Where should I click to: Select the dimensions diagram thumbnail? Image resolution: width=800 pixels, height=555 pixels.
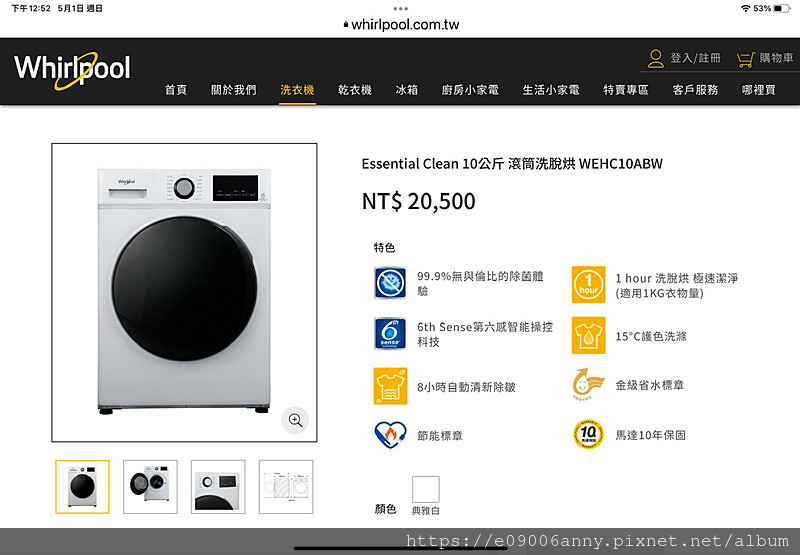pyautogui.click(x=286, y=487)
